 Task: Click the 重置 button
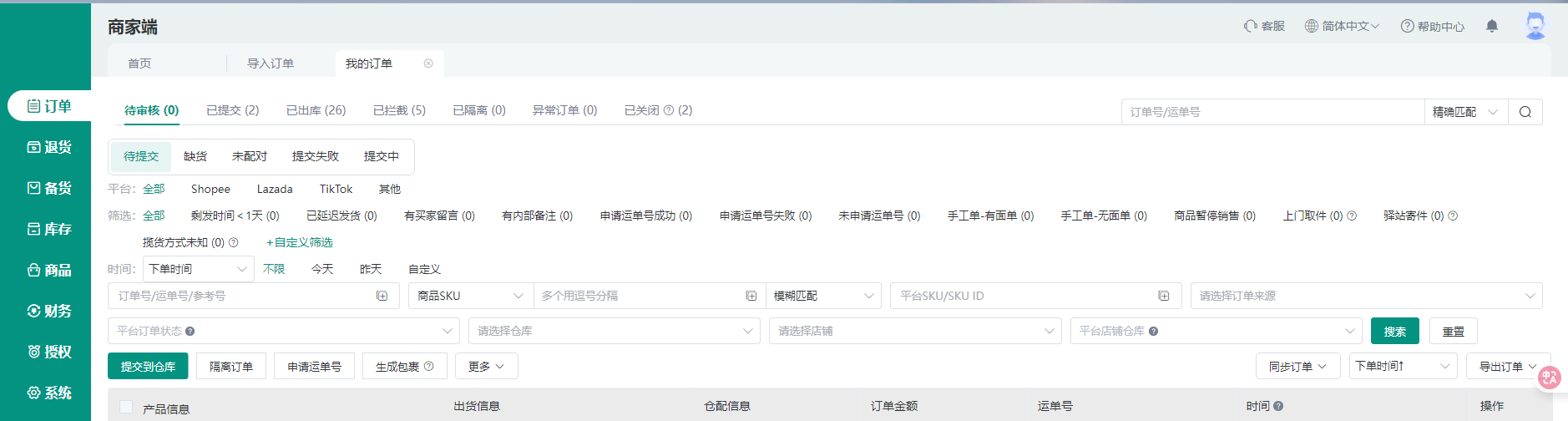pos(1454,331)
